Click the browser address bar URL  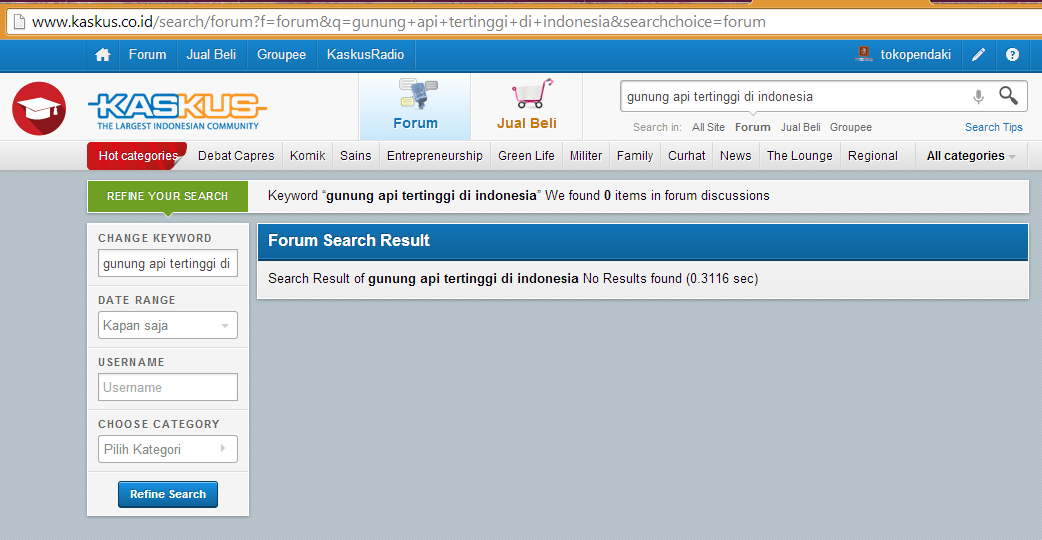click(x=399, y=22)
